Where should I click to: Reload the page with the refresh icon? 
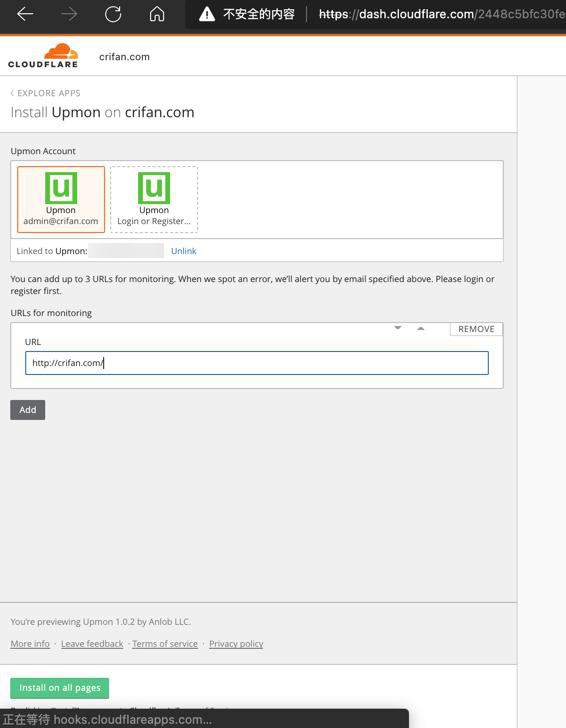113,14
